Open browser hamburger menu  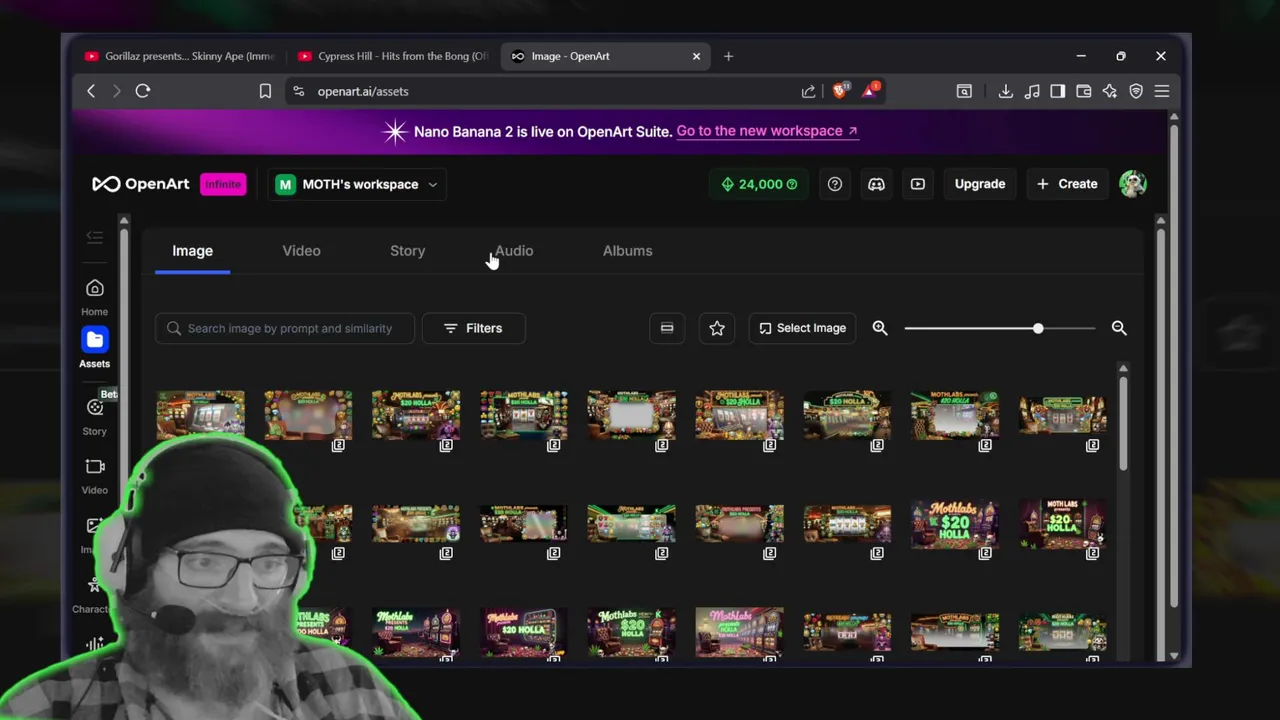(1162, 91)
